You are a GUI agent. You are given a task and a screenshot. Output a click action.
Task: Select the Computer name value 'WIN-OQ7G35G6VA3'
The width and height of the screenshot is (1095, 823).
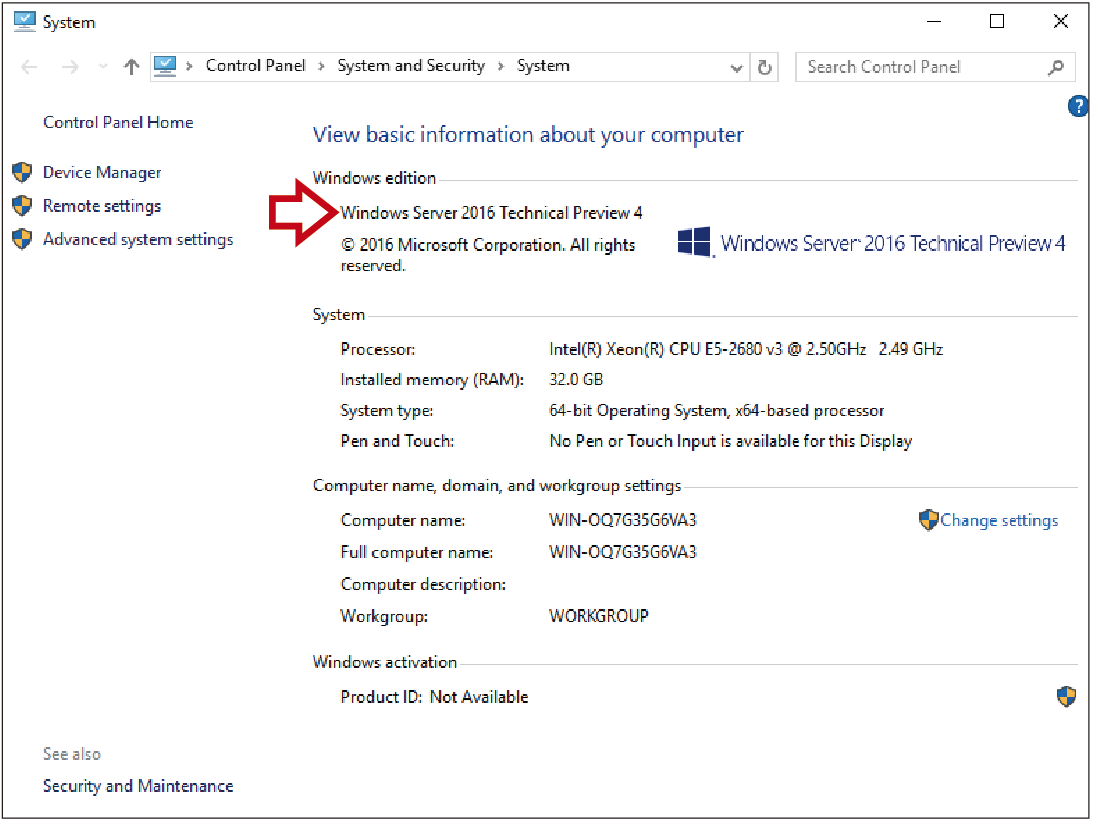click(x=623, y=520)
